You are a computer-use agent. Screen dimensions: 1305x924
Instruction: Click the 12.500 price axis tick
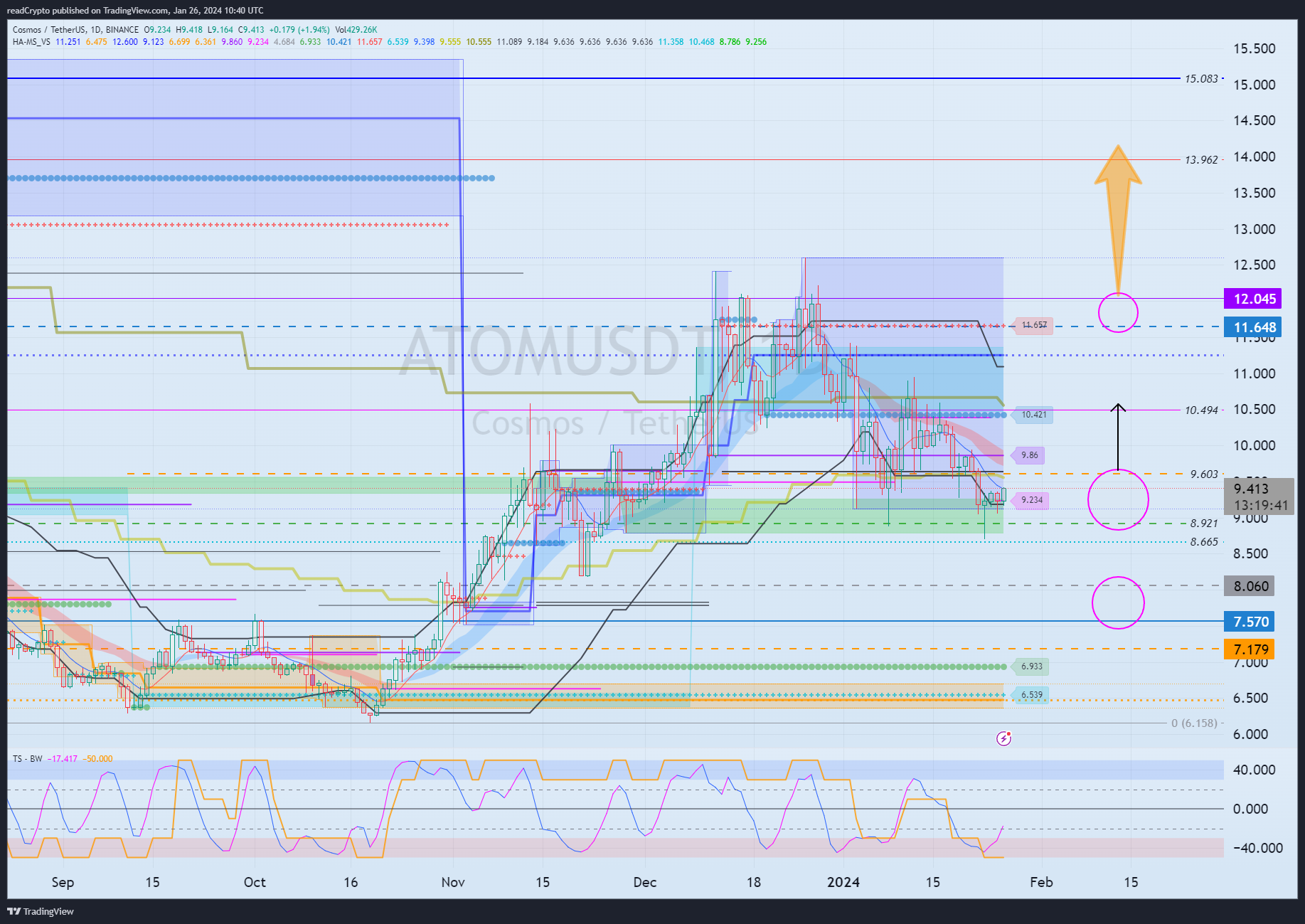[1255, 265]
